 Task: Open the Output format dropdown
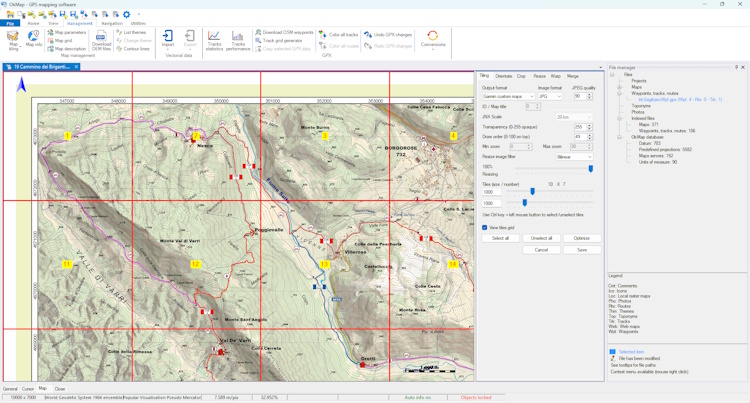(x=508, y=97)
